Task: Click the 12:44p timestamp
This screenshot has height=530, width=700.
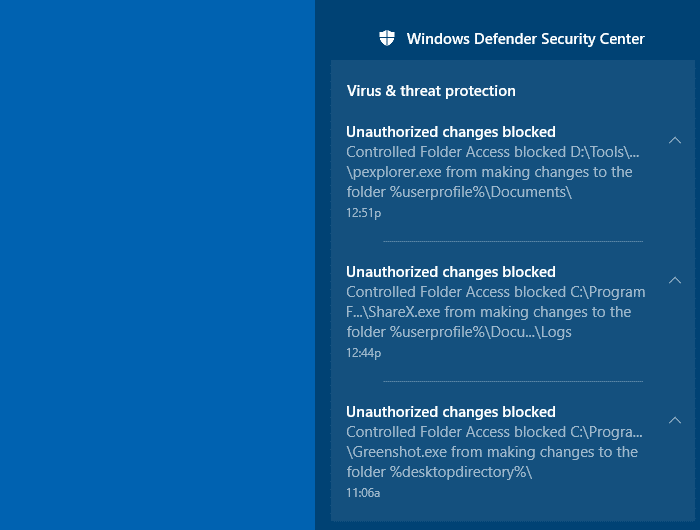Action: pos(363,353)
